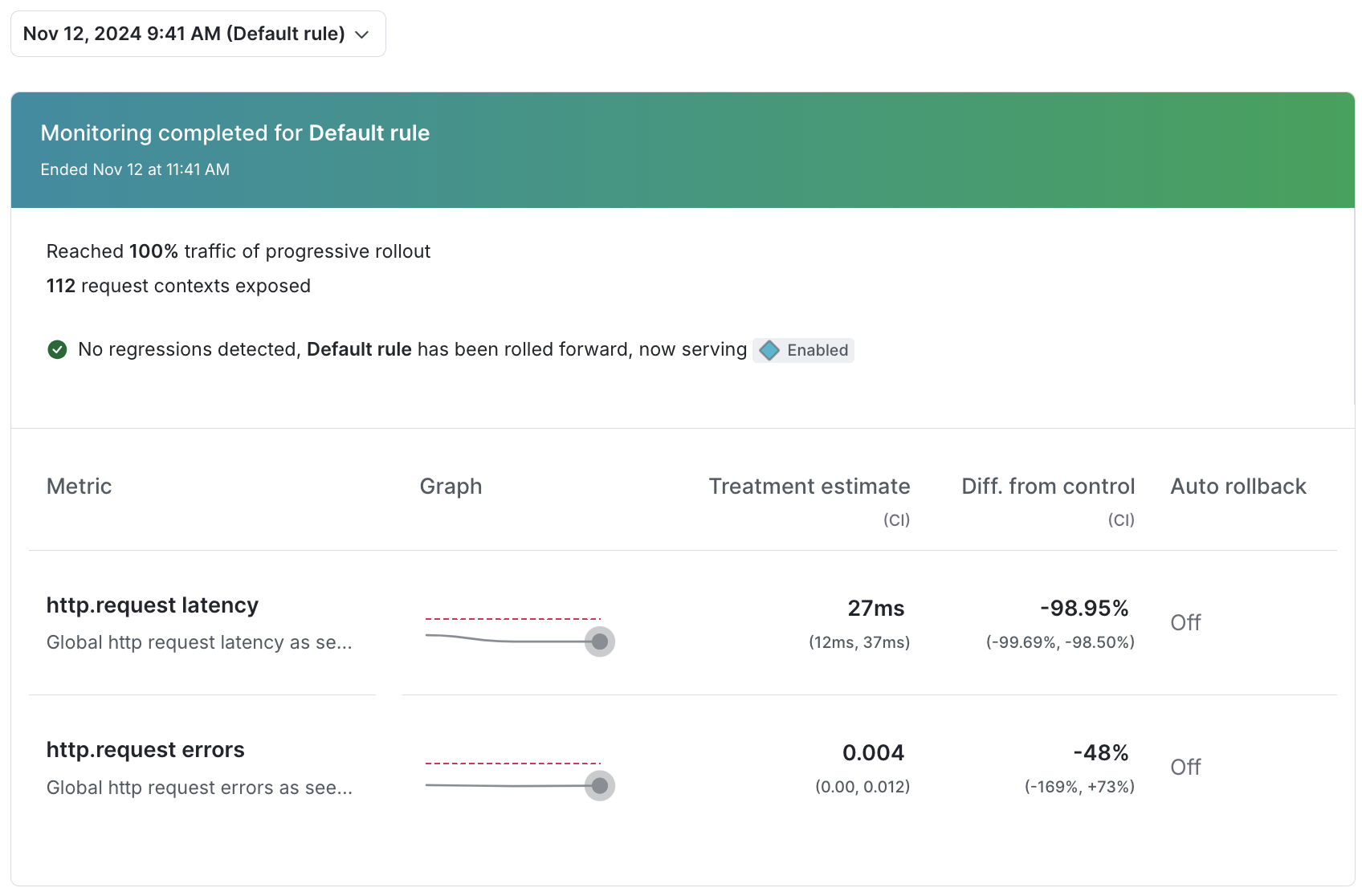Toggle Auto rollback for http.request errors

click(x=1186, y=767)
